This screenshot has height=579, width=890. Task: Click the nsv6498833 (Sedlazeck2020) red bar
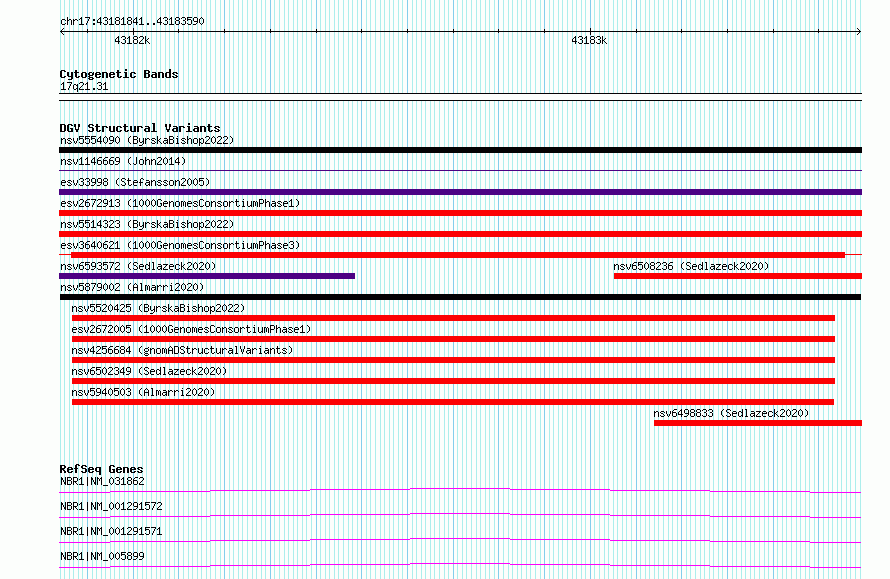(758, 423)
